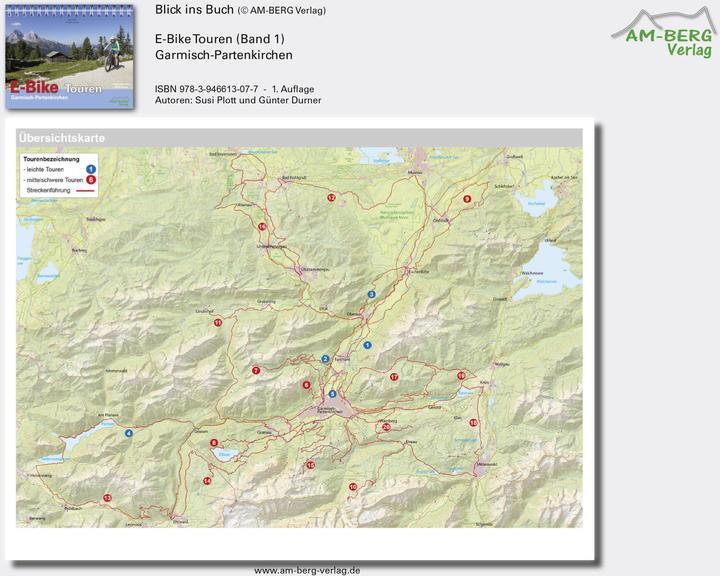Select blue tour marker 4 by Plansee
The image size is (720, 576).
pyautogui.click(x=129, y=433)
